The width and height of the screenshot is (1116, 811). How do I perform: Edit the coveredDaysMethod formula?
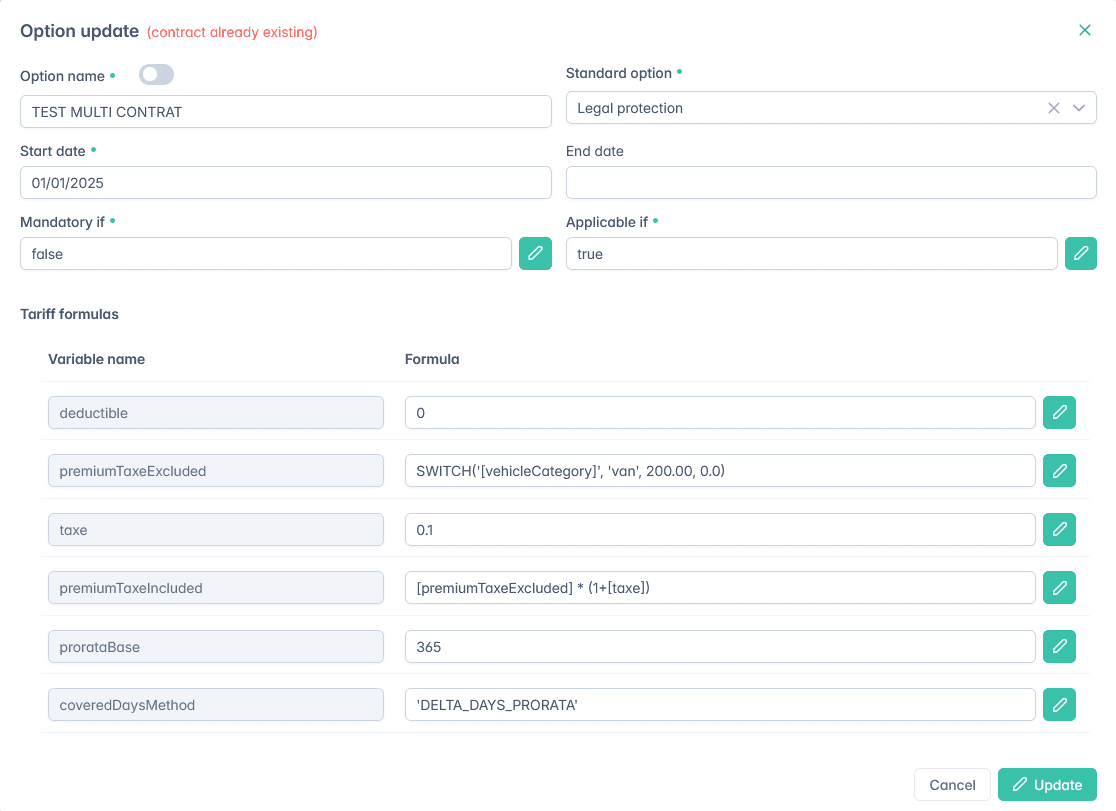tap(1059, 704)
